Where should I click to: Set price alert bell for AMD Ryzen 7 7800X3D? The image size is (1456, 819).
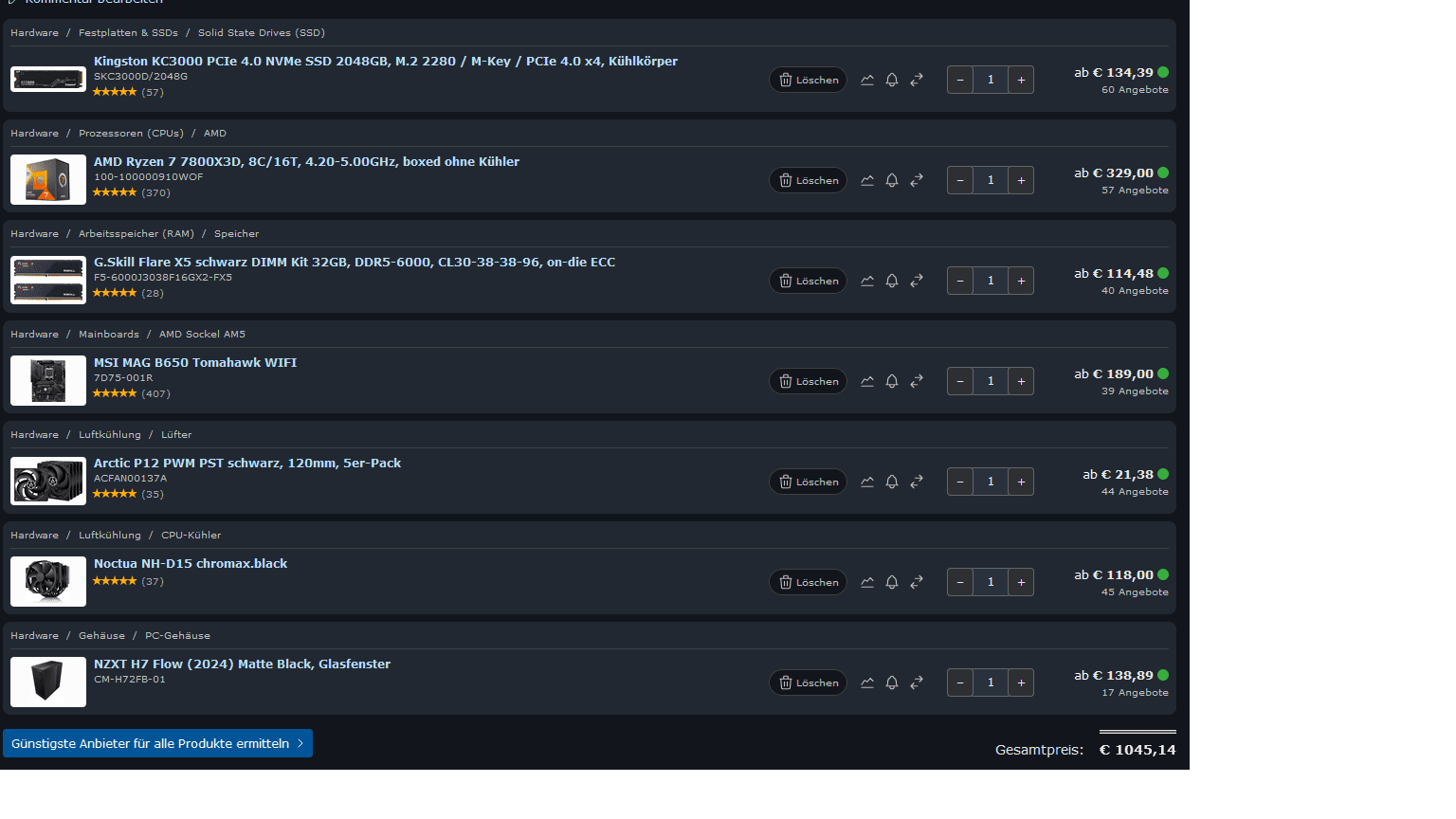[892, 180]
